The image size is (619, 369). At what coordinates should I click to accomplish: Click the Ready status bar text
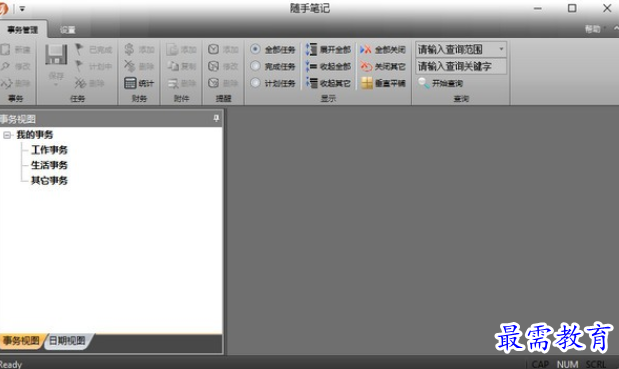[11, 364]
